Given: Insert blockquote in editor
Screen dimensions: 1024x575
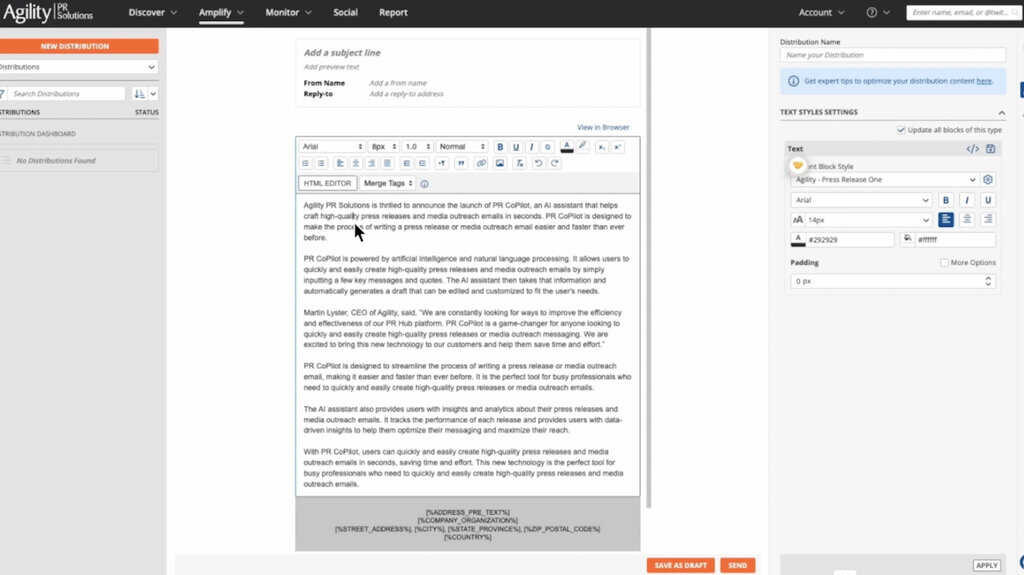Looking at the screenshot, I should [461, 163].
